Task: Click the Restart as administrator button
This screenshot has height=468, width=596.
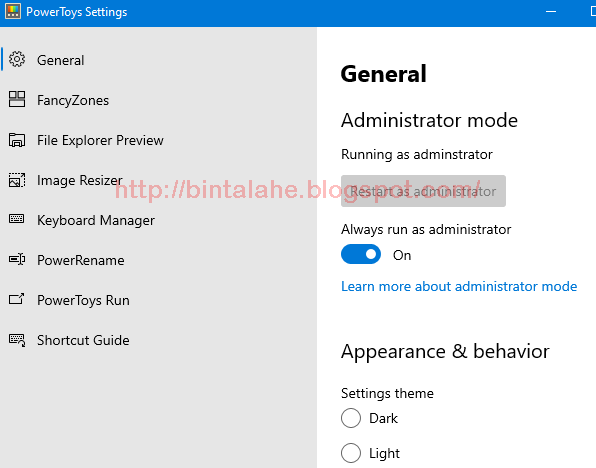Action: pyautogui.click(x=423, y=191)
